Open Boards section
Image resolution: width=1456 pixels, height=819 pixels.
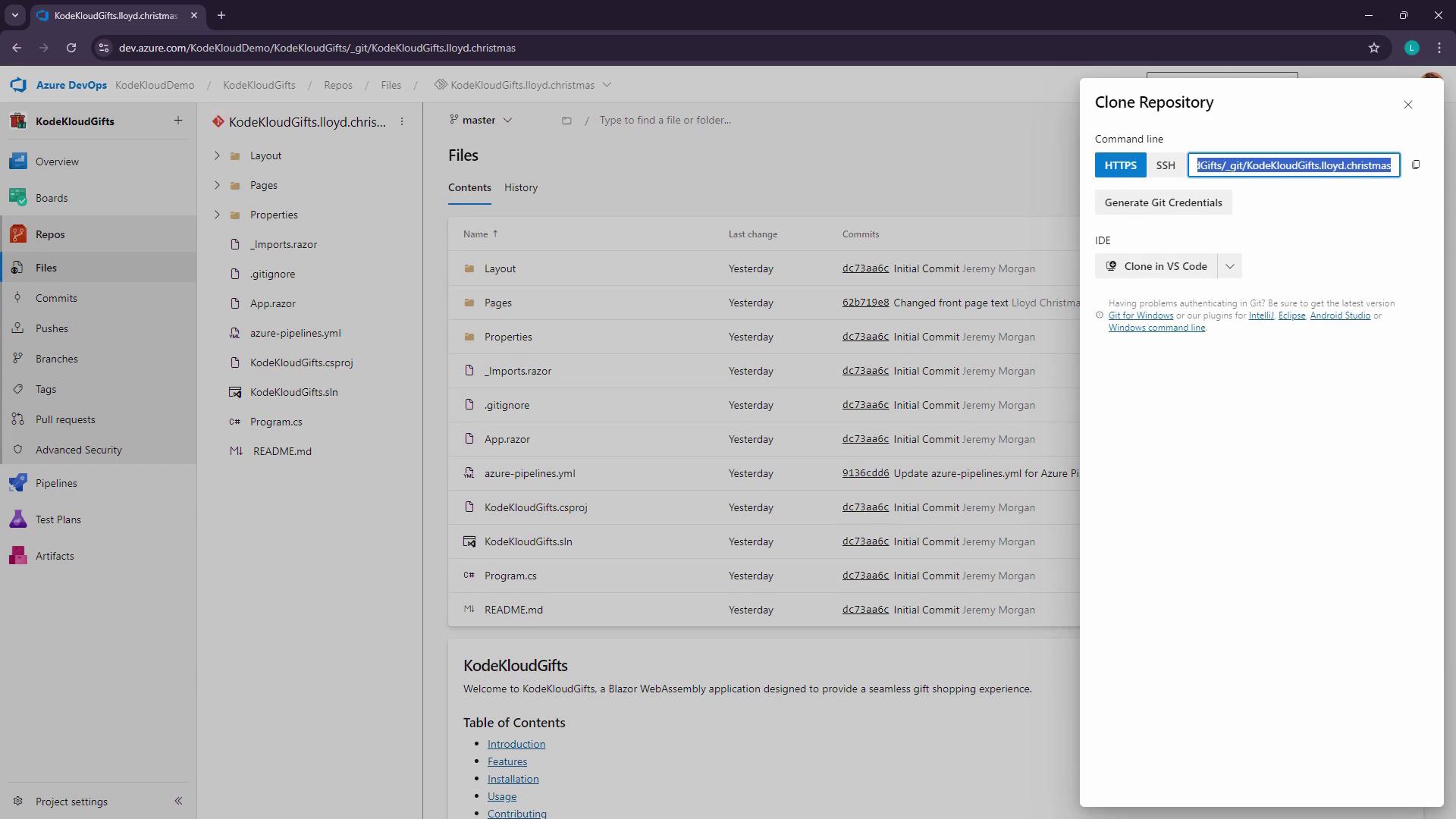[x=52, y=198]
